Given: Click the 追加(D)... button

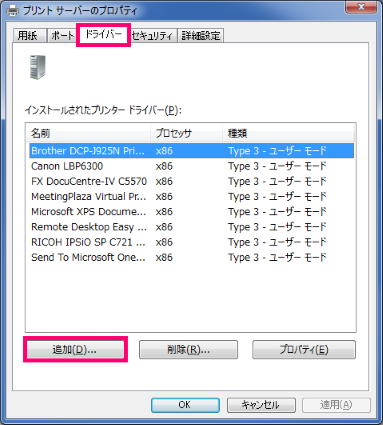Looking at the screenshot, I should coord(75,350).
